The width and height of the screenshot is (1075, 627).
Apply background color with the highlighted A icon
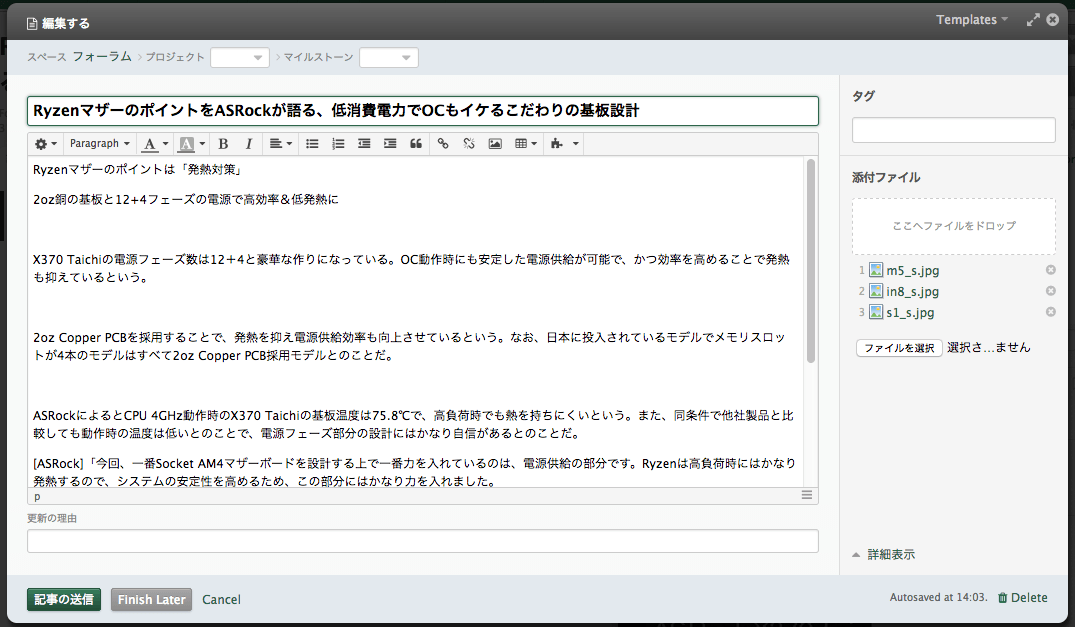[186, 144]
